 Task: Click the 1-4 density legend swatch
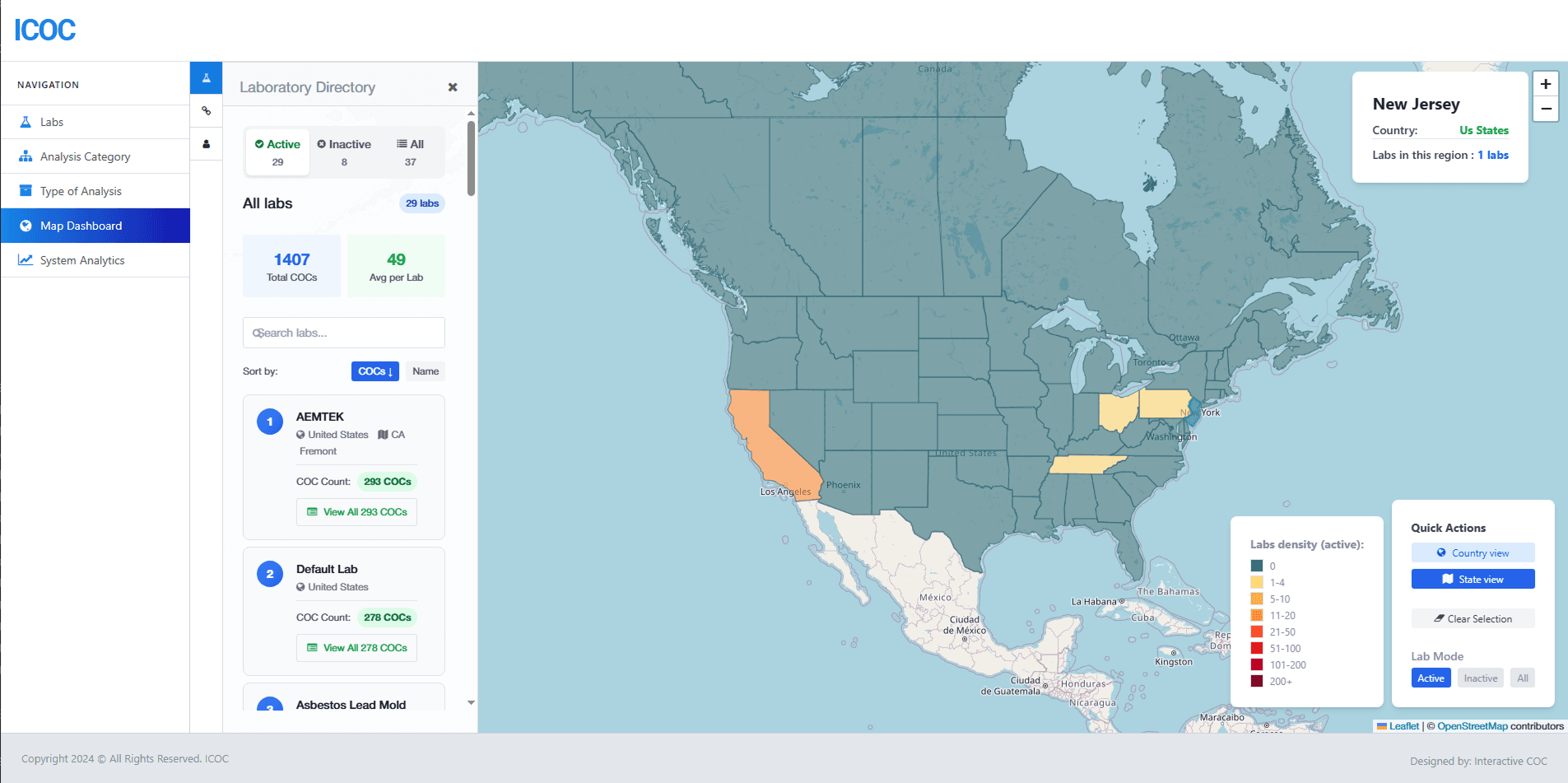point(1257,582)
